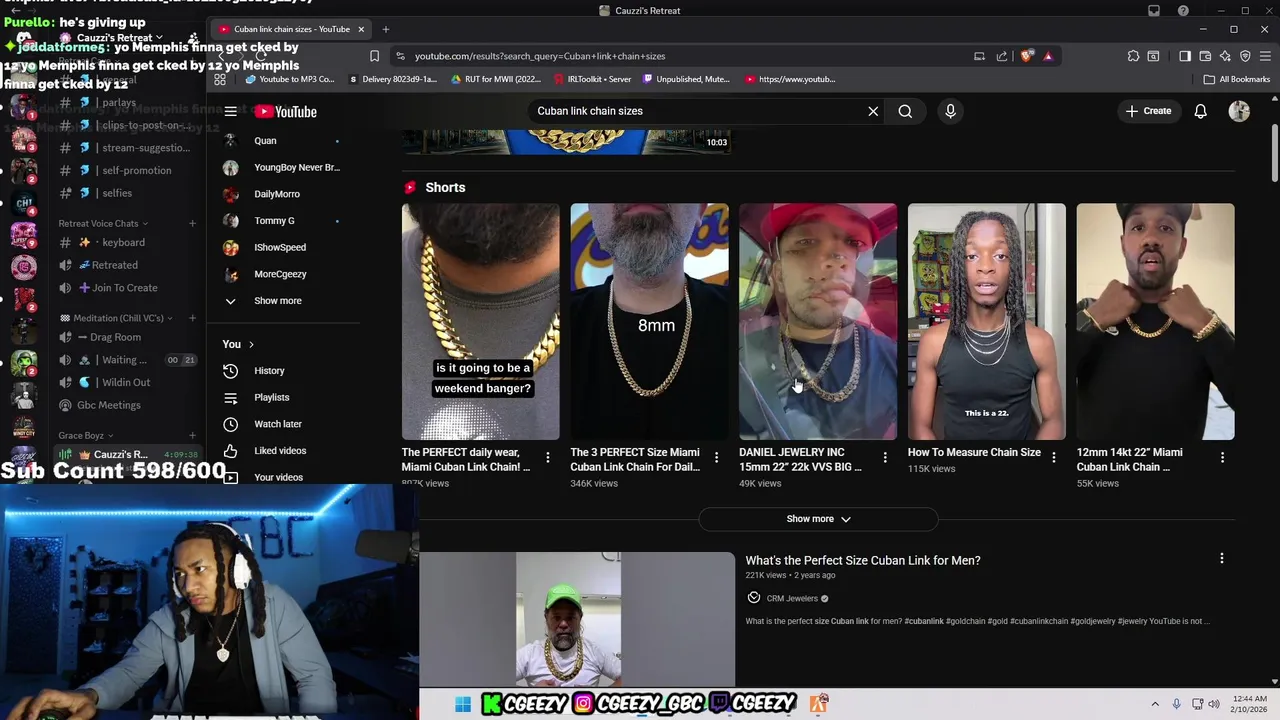Open options for Perfect Size Cuban Link video
The image size is (1280, 720).
(x=1221, y=559)
